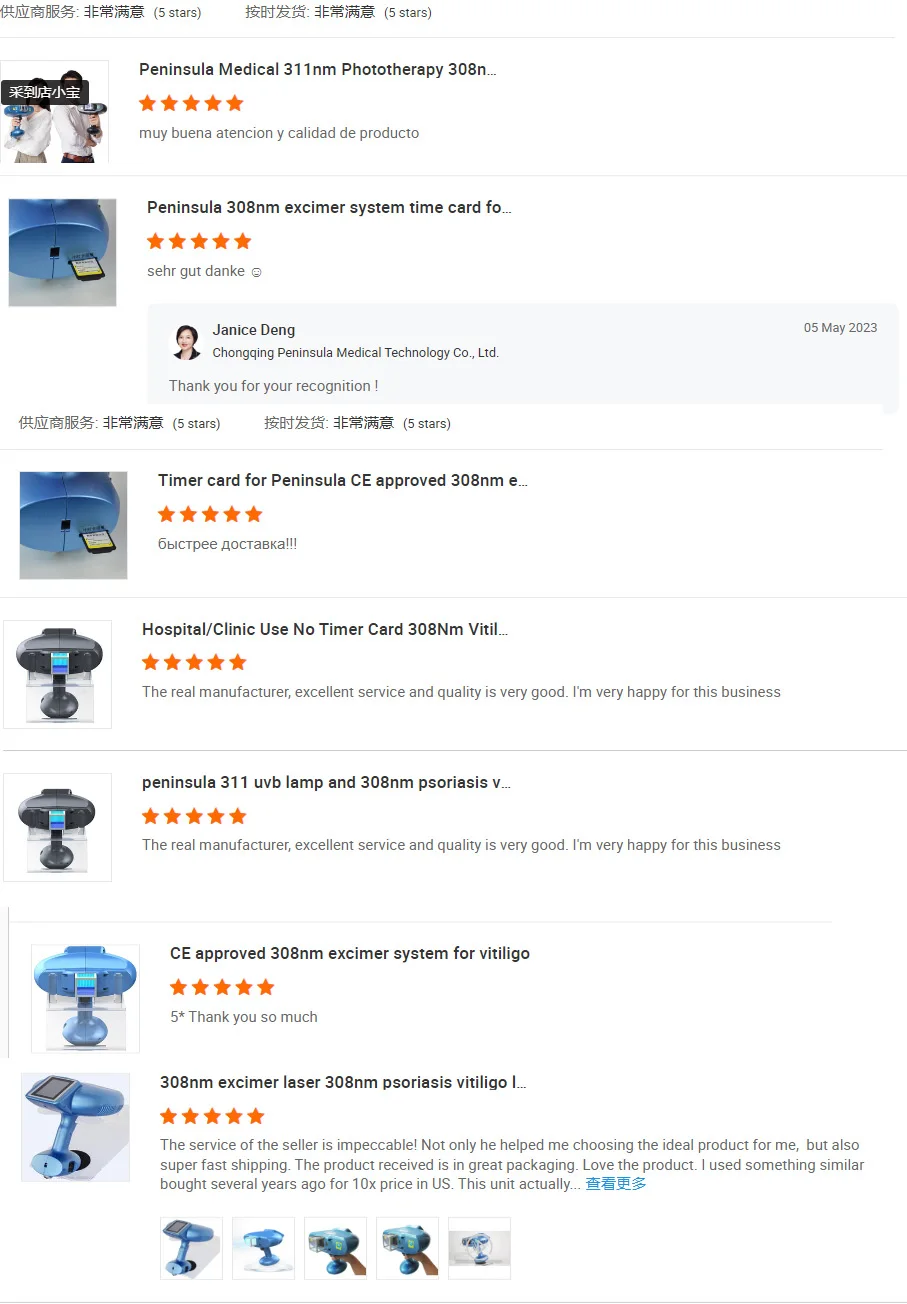View third review photo thumbnail

(335, 1248)
